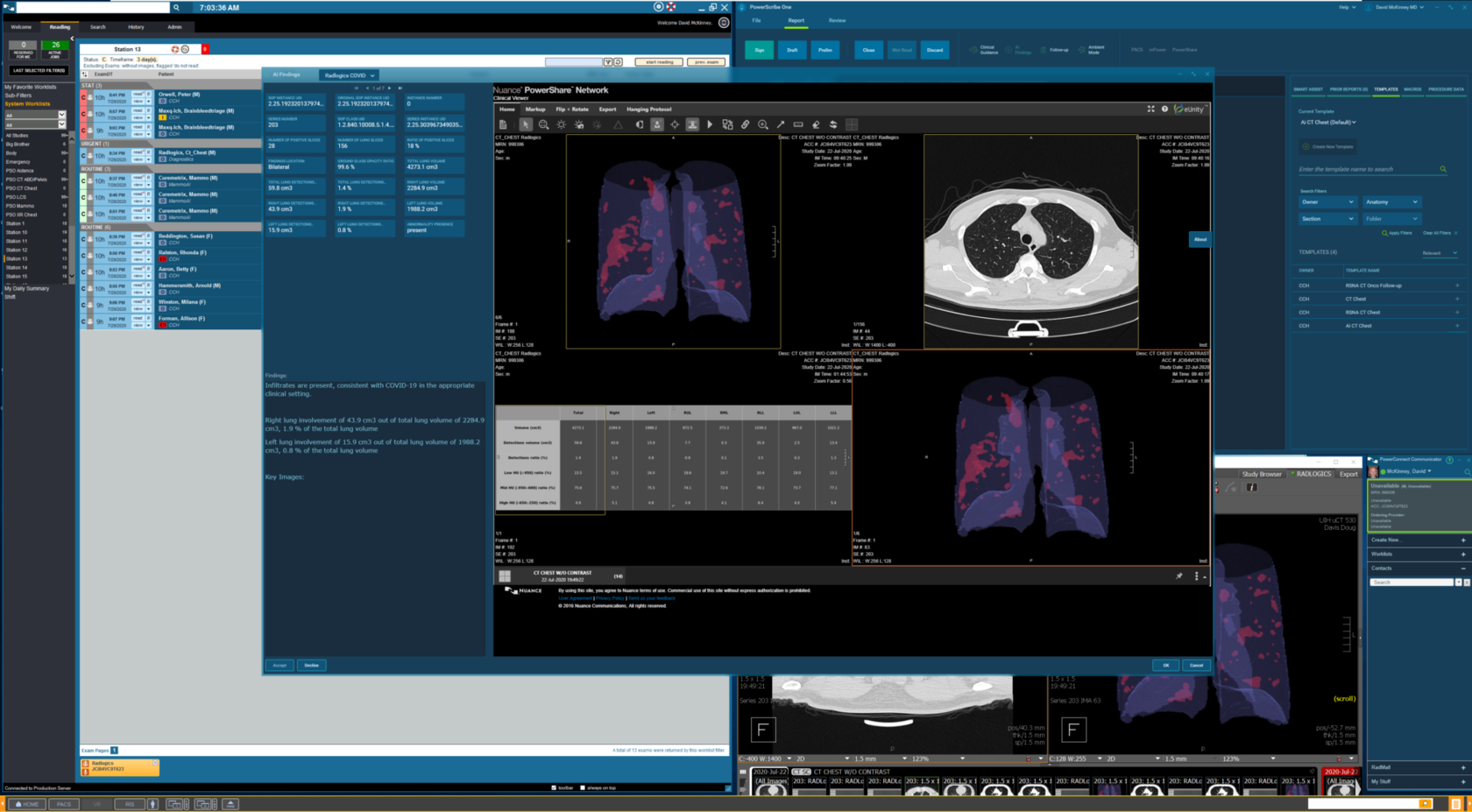Image resolution: width=1472 pixels, height=812 pixels.
Task: Open the Help dropdown in PowerScribe One
Action: [1347, 7]
